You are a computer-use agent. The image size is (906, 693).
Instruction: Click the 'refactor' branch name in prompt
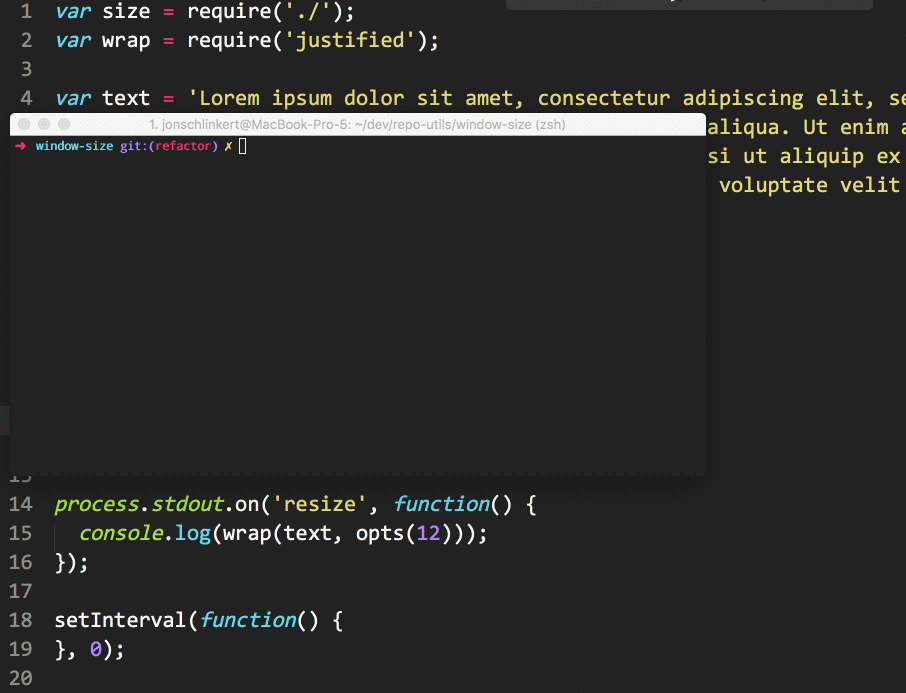coord(187,146)
